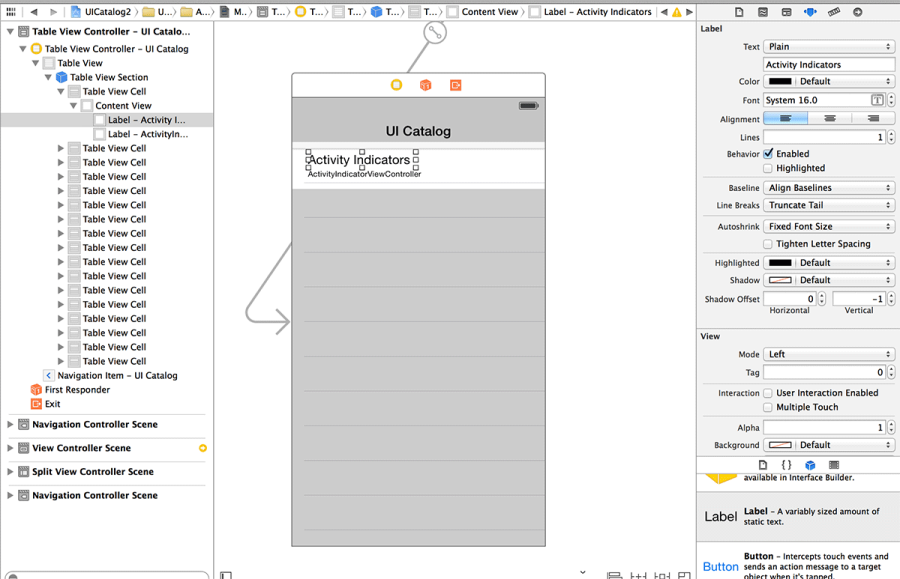The height and width of the screenshot is (579, 900).
Task: Open the Size inspector ruler icon
Action: [x=833, y=12]
